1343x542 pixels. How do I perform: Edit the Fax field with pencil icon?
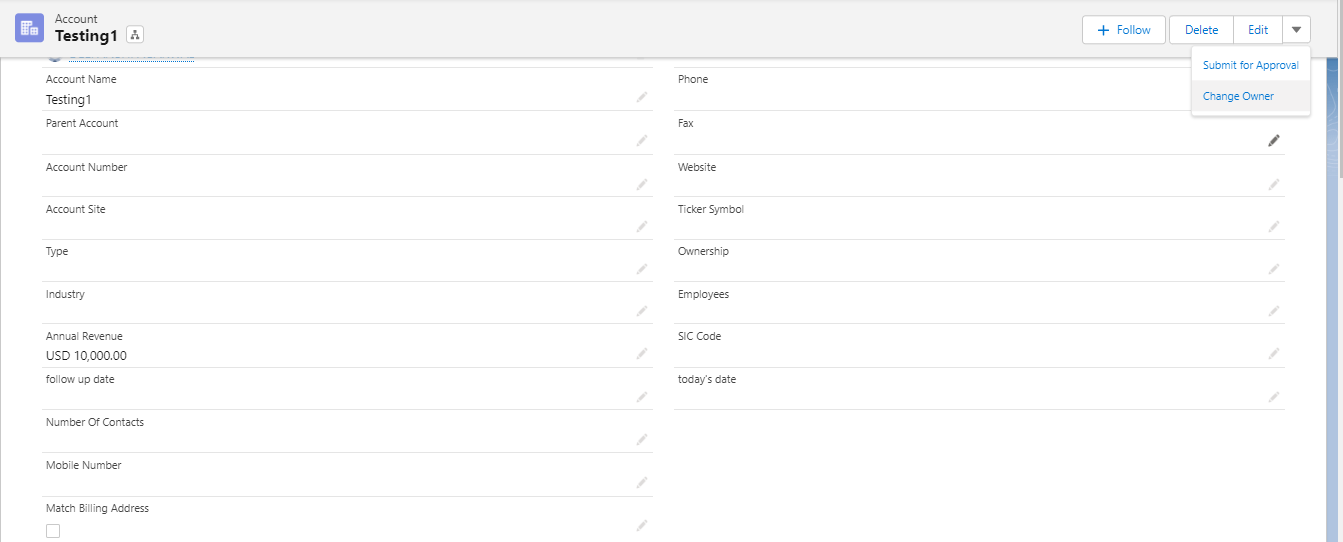(1274, 141)
